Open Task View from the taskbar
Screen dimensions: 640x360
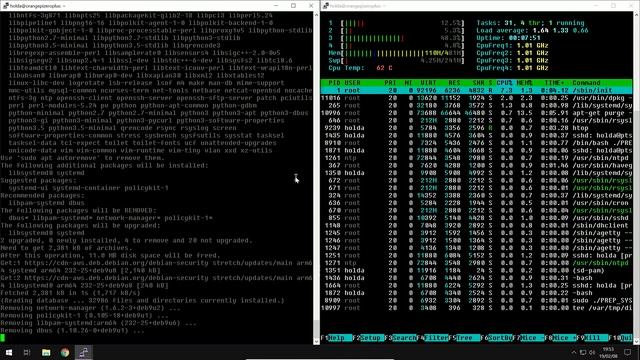tap(27, 352)
